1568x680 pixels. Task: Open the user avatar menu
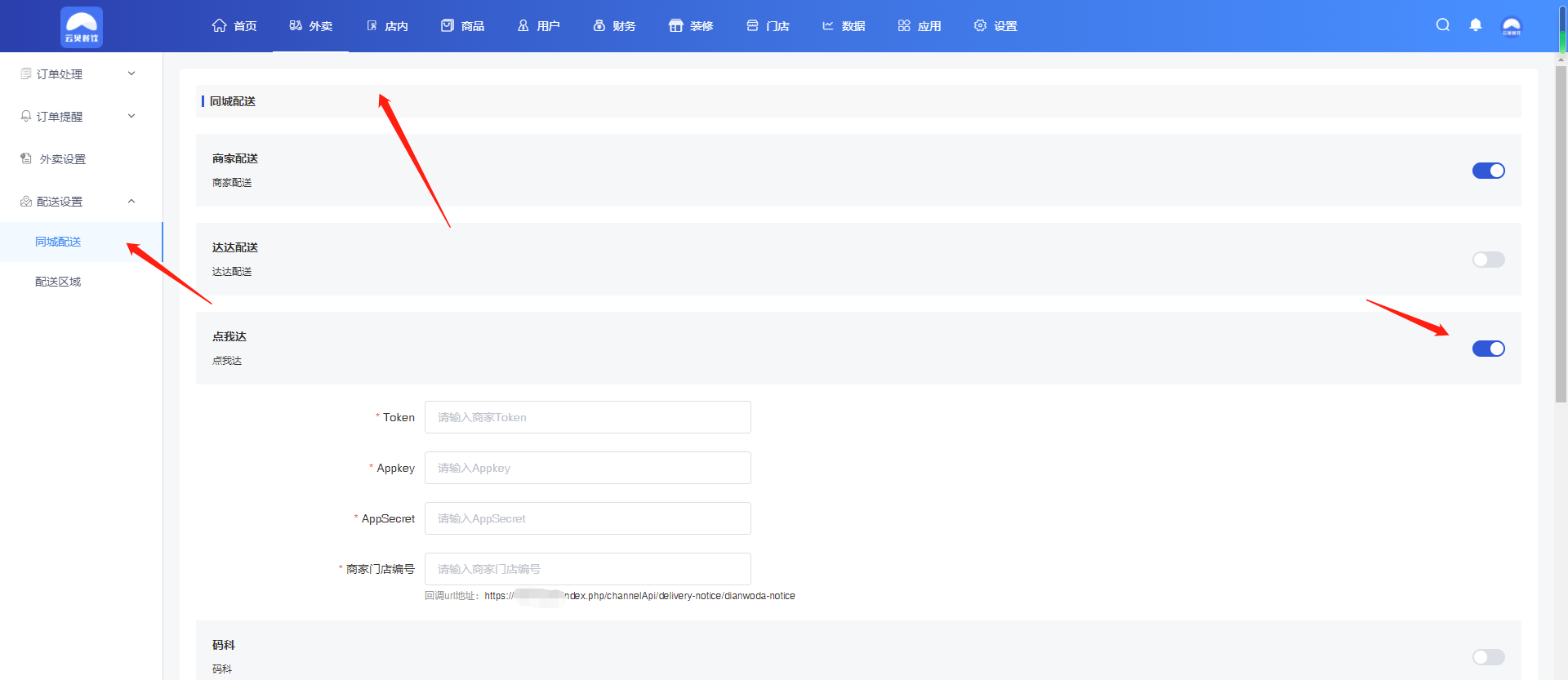tap(1512, 26)
